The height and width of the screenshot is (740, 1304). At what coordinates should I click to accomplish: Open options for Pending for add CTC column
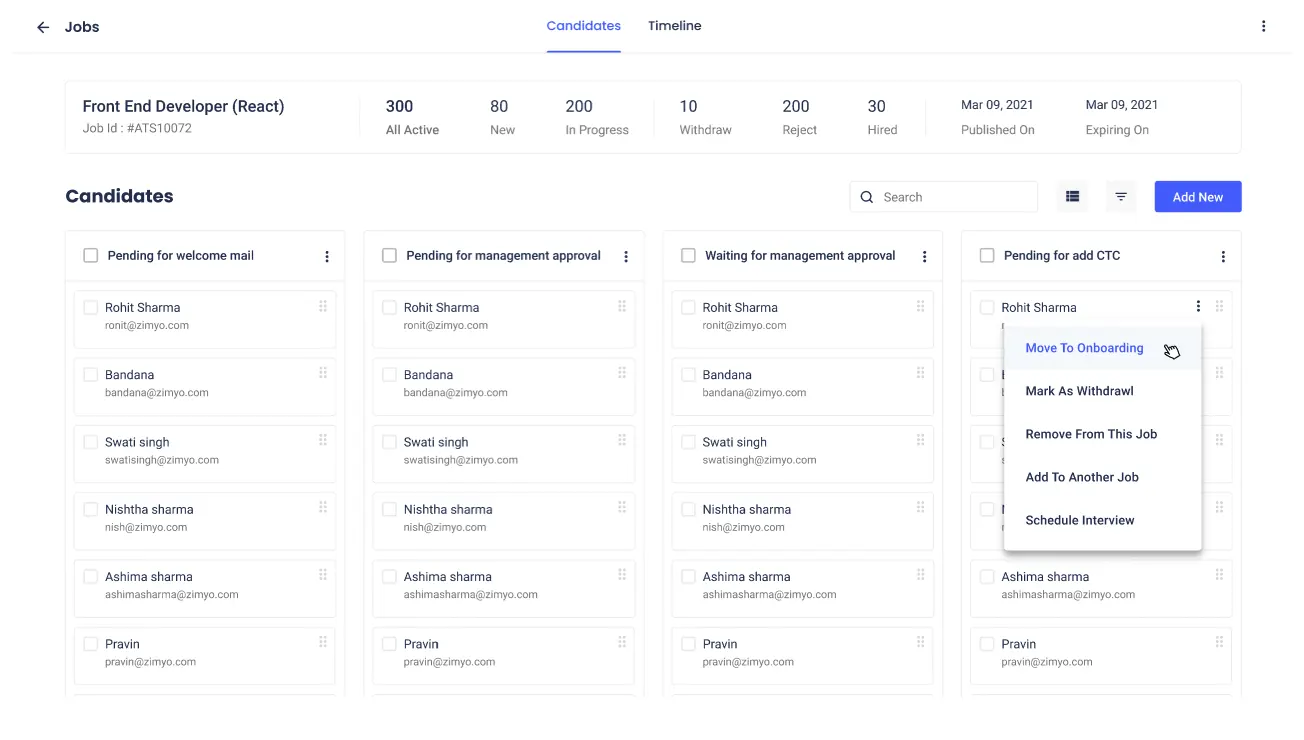pos(1223,257)
